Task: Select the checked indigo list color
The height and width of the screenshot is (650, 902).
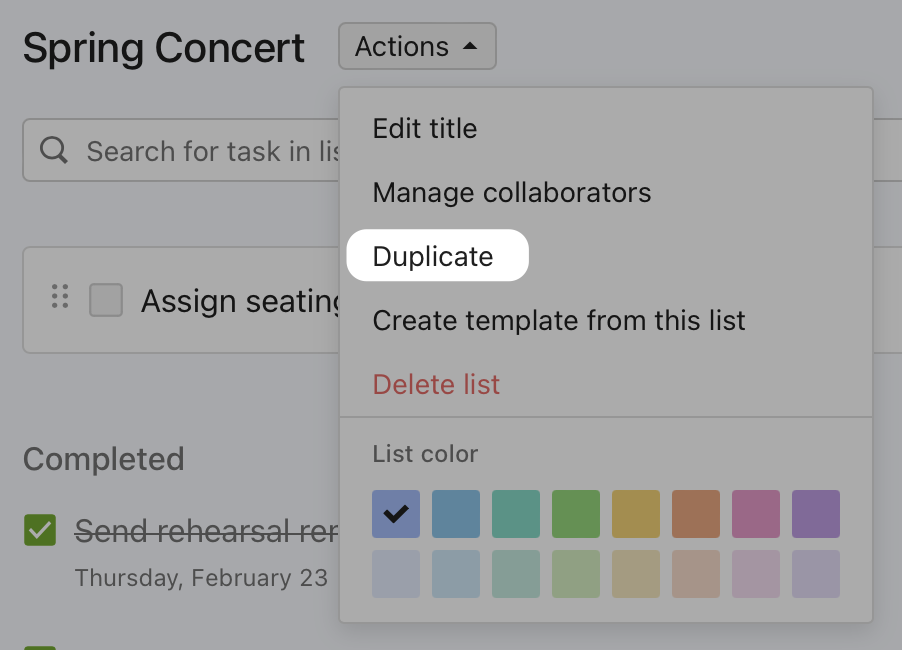Action: pyautogui.click(x=396, y=514)
